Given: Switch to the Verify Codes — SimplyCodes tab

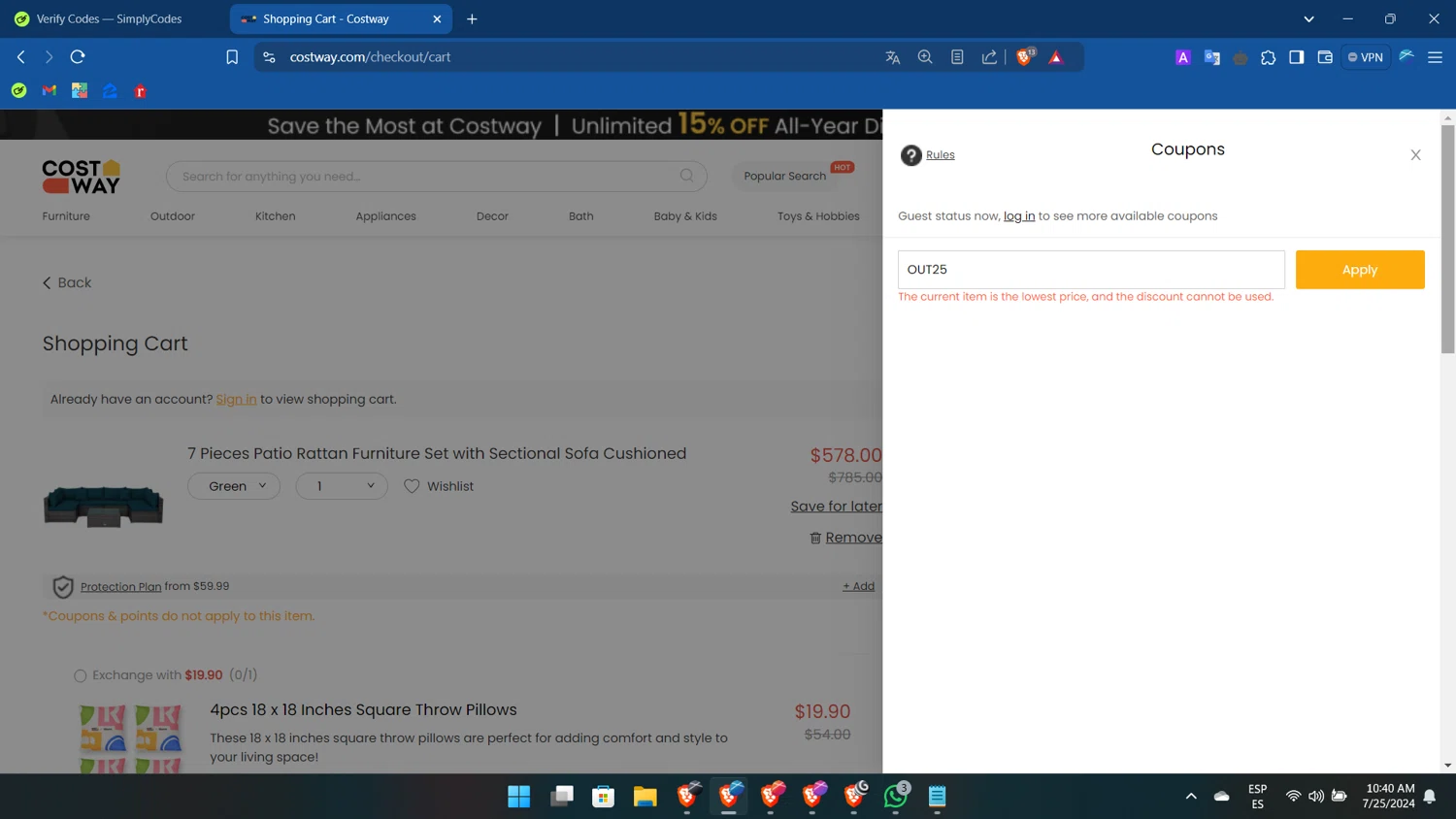Looking at the screenshot, I should point(110,18).
